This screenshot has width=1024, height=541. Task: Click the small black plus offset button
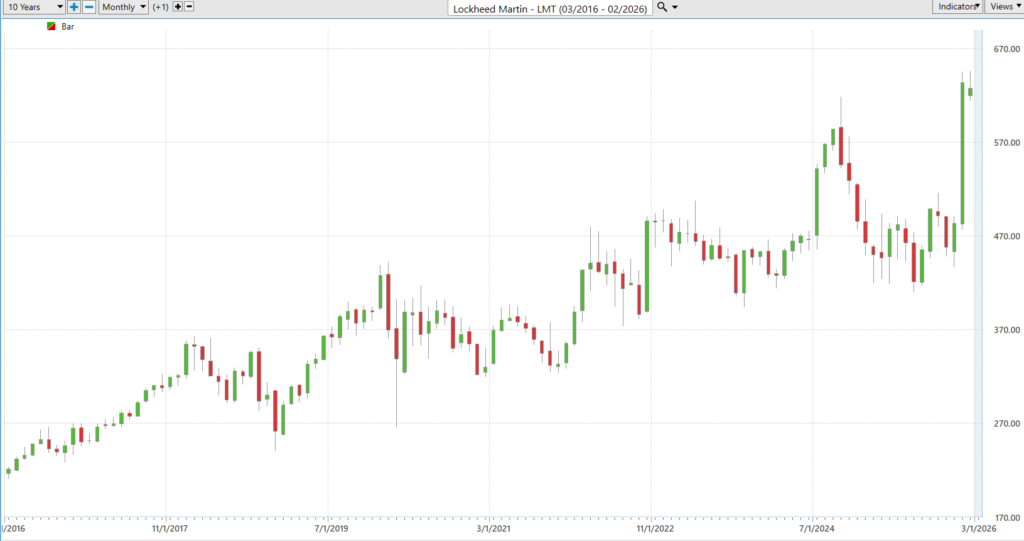click(178, 7)
